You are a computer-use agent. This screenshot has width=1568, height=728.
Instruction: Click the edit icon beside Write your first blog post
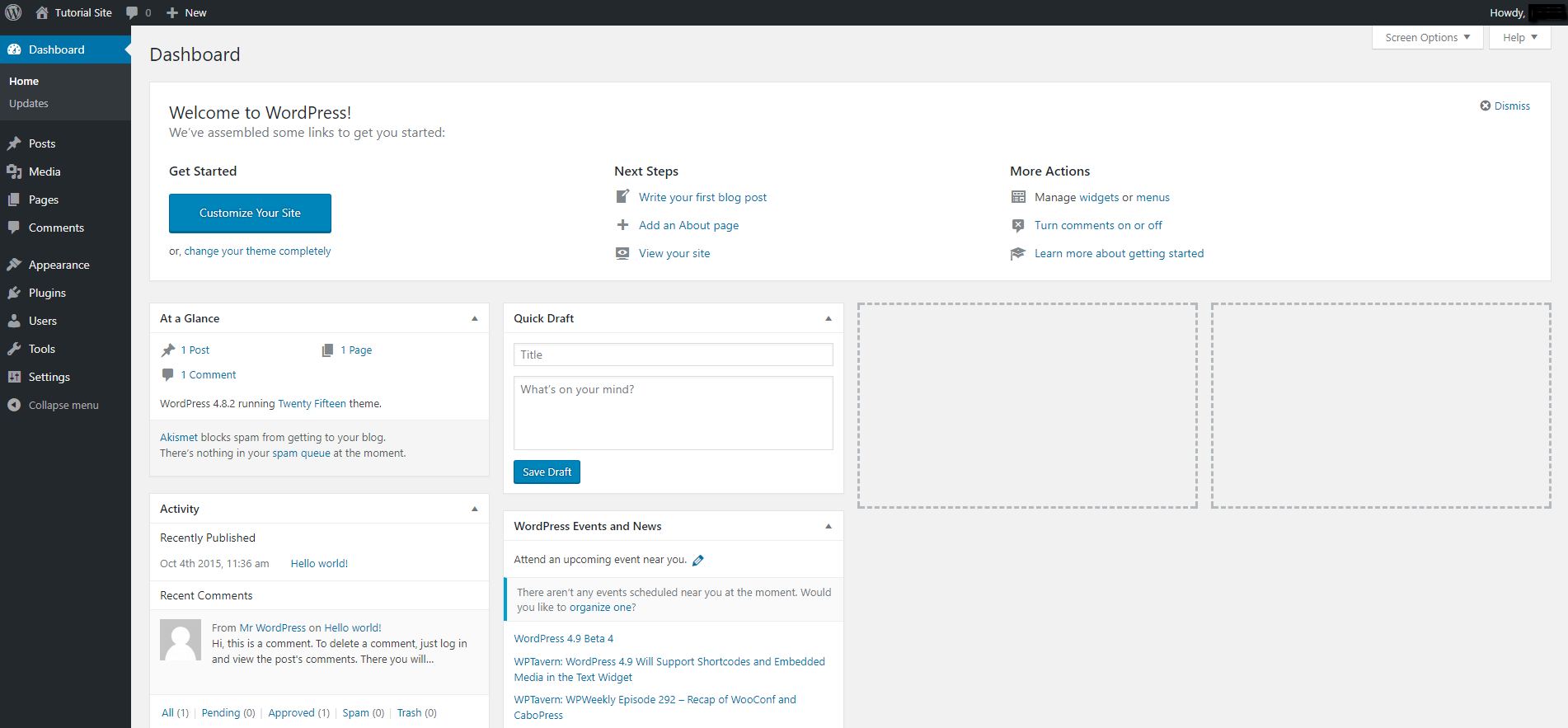pos(622,196)
